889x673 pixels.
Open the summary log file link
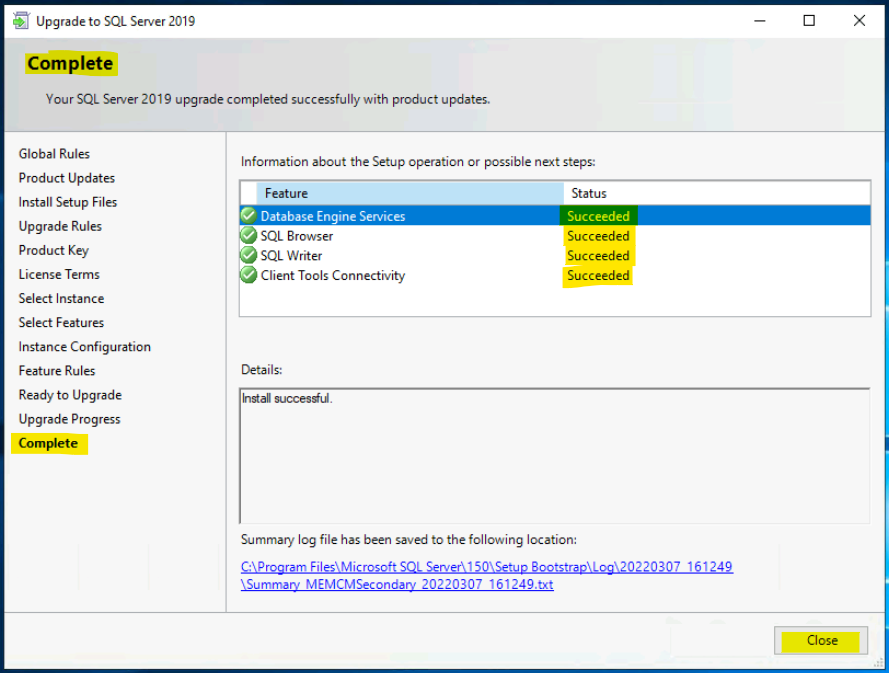486,575
